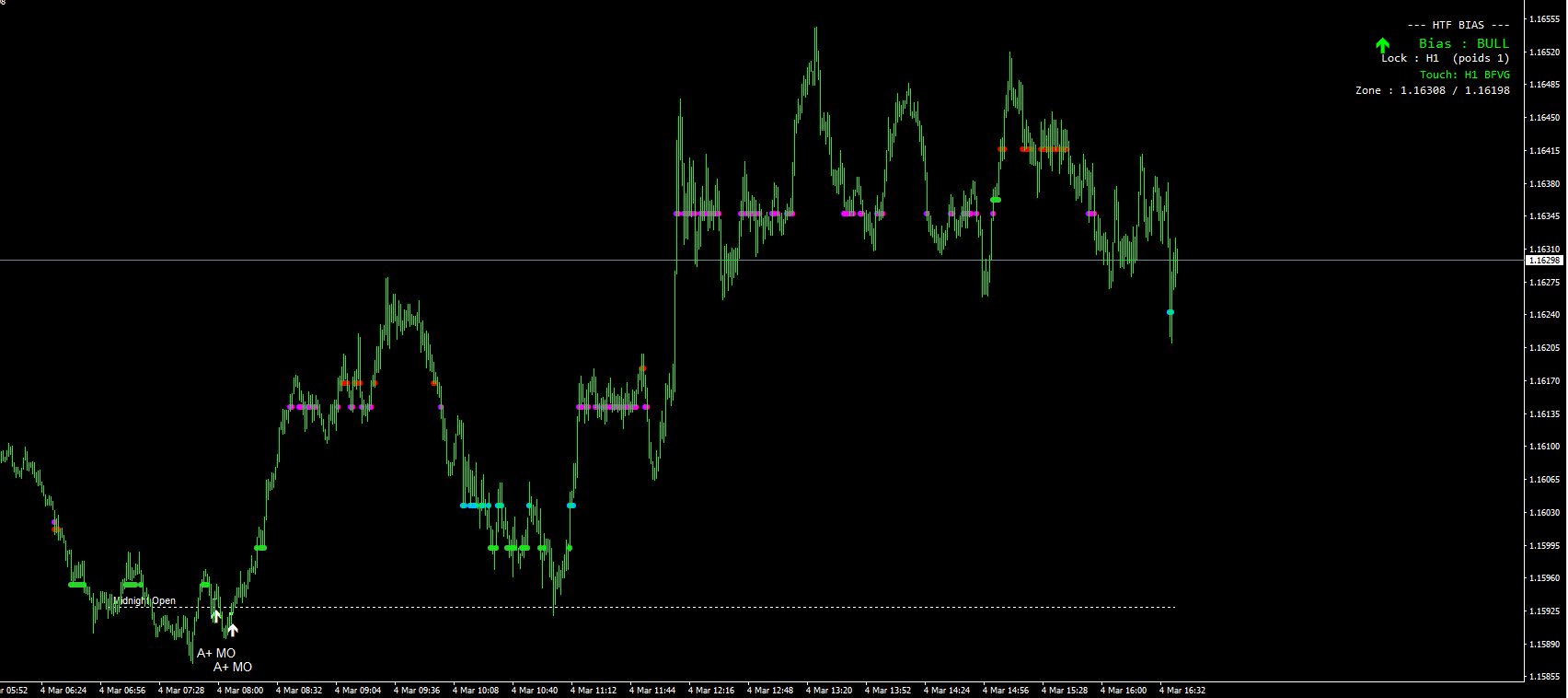1568x698 pixels.
Task: Click the green bullish bias arrow icon
Action: click(x=1382, y=45)
